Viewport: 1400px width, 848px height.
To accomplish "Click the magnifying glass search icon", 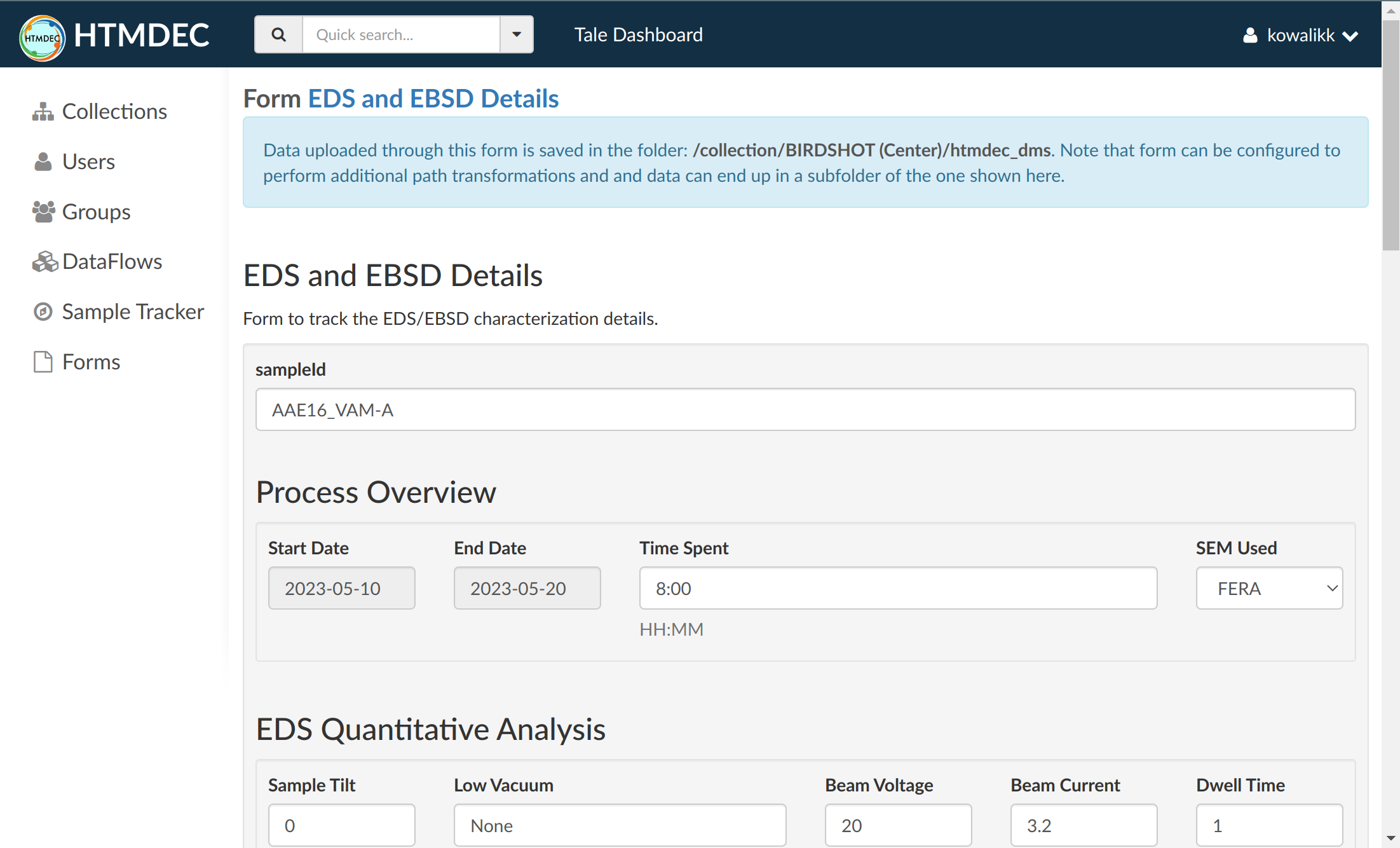I will [278, 34].
